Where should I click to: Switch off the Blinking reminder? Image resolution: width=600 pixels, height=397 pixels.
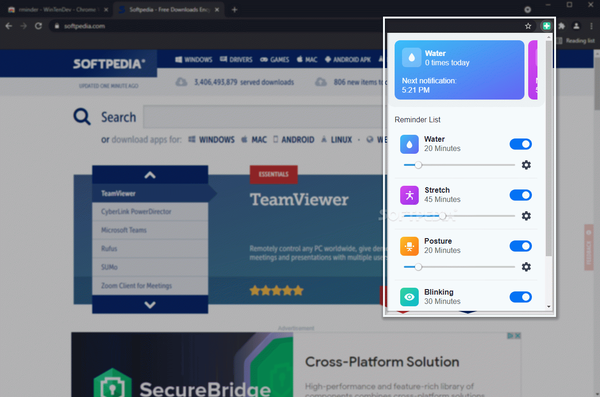[x=520, y=297]
